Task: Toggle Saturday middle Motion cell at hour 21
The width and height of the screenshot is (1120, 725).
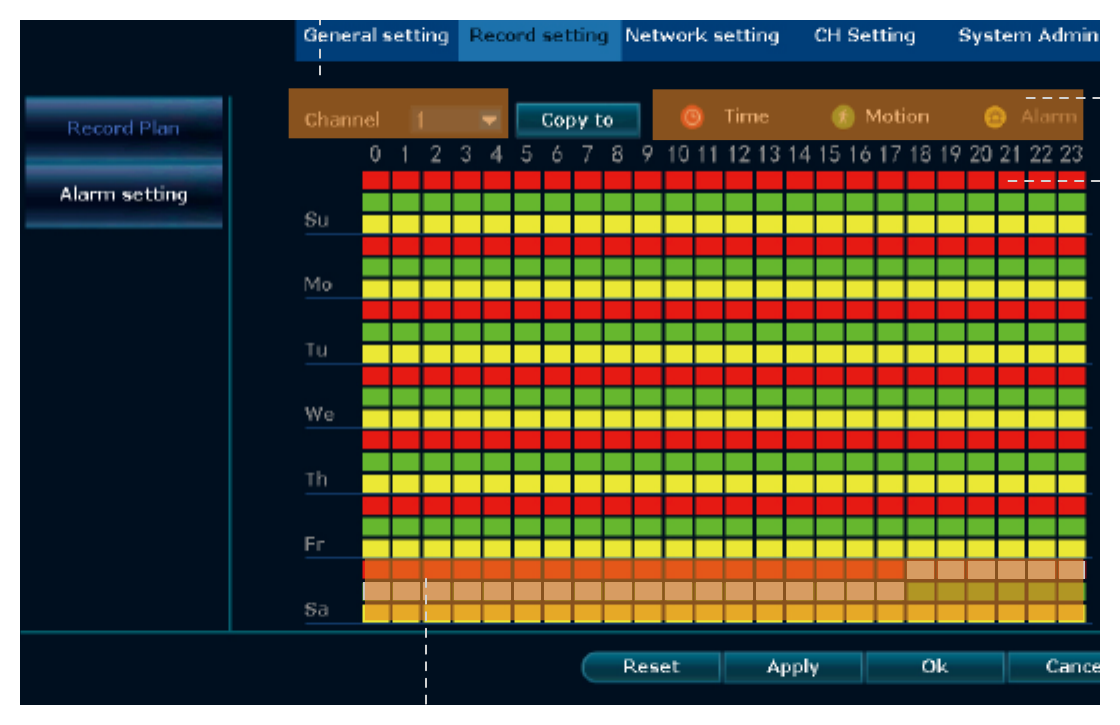Action: pyautogui.click(x=1011, y=591)
